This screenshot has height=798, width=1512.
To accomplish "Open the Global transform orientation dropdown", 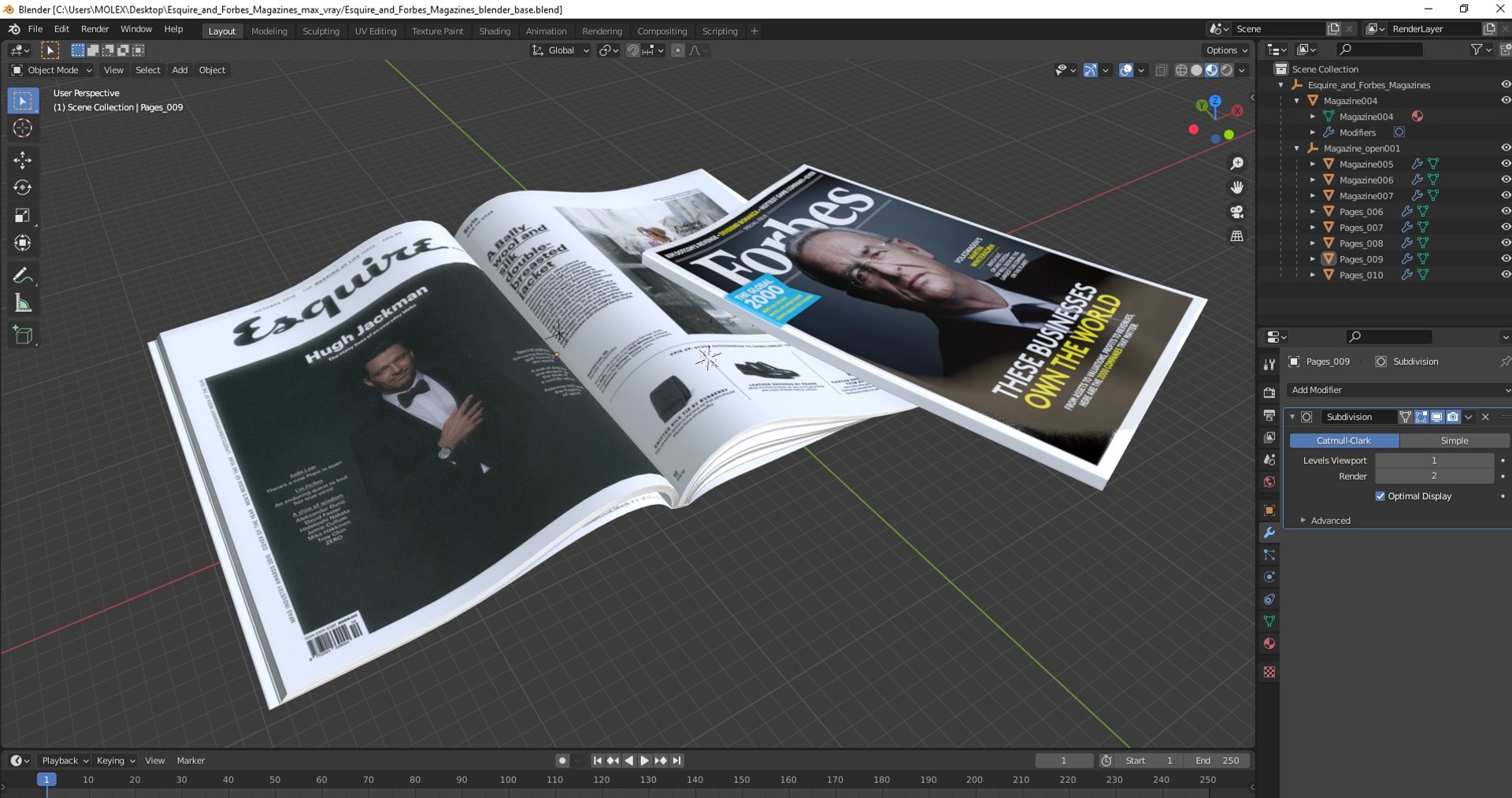I will [560, 50].
